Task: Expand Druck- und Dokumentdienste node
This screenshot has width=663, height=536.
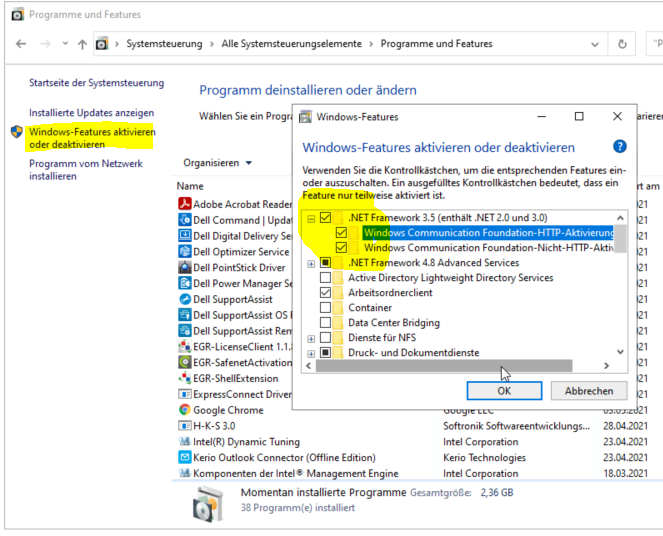Action: pos(311,354)
